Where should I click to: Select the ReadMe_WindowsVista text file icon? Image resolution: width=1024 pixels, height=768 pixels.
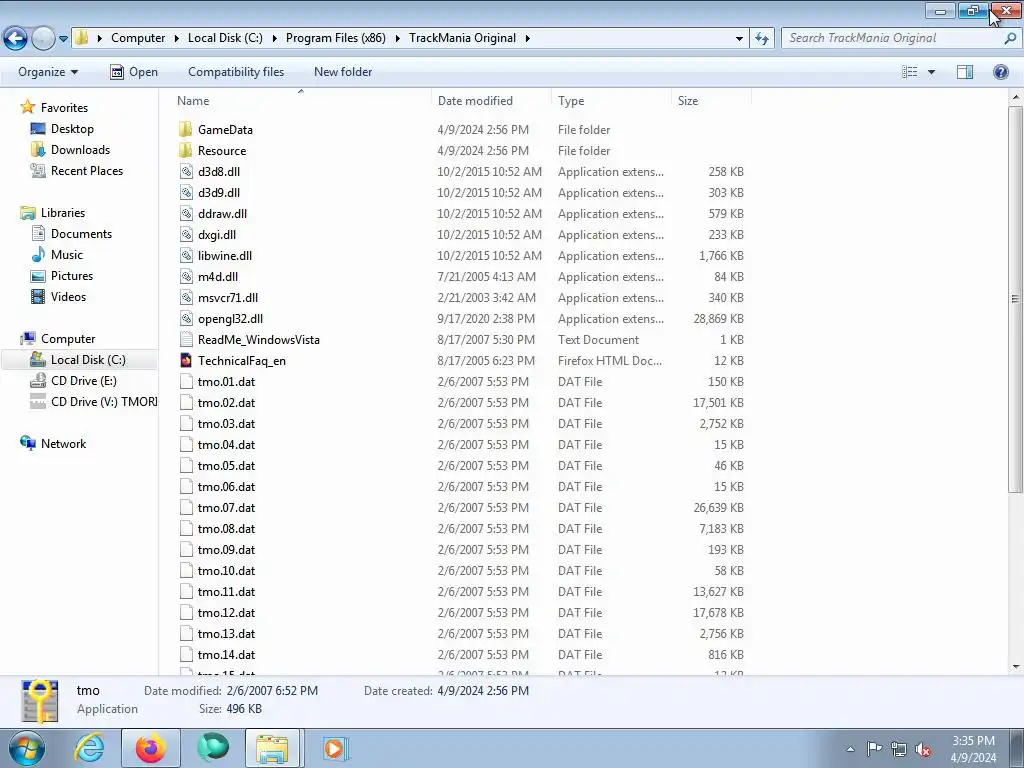[186, 340]
